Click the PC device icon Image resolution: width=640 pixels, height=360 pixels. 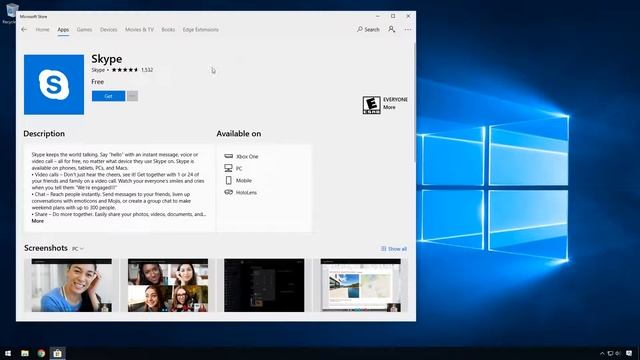click(229, 168)
